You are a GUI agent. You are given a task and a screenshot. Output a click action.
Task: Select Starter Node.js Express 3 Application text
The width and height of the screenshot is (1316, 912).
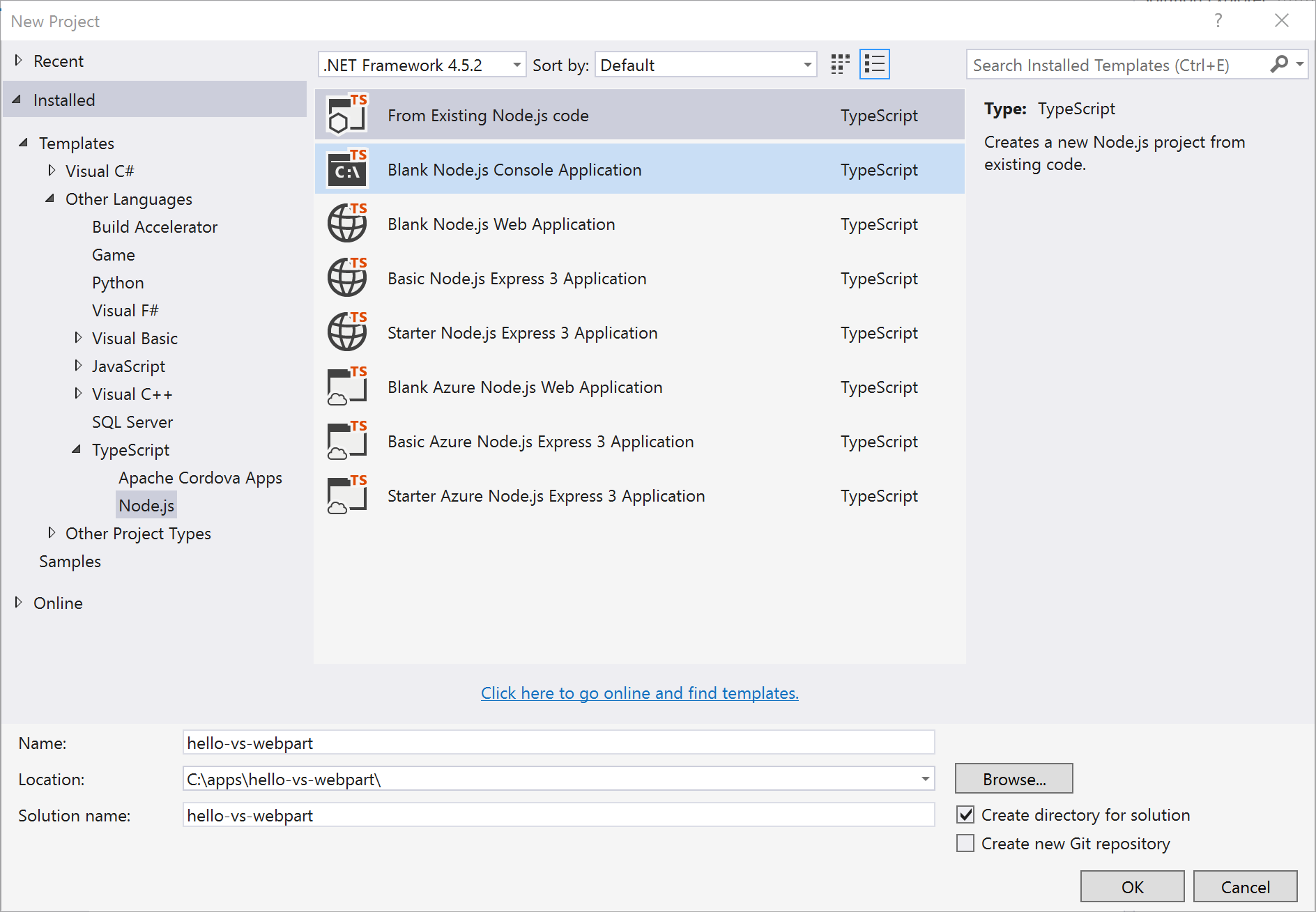coord(522,333)
